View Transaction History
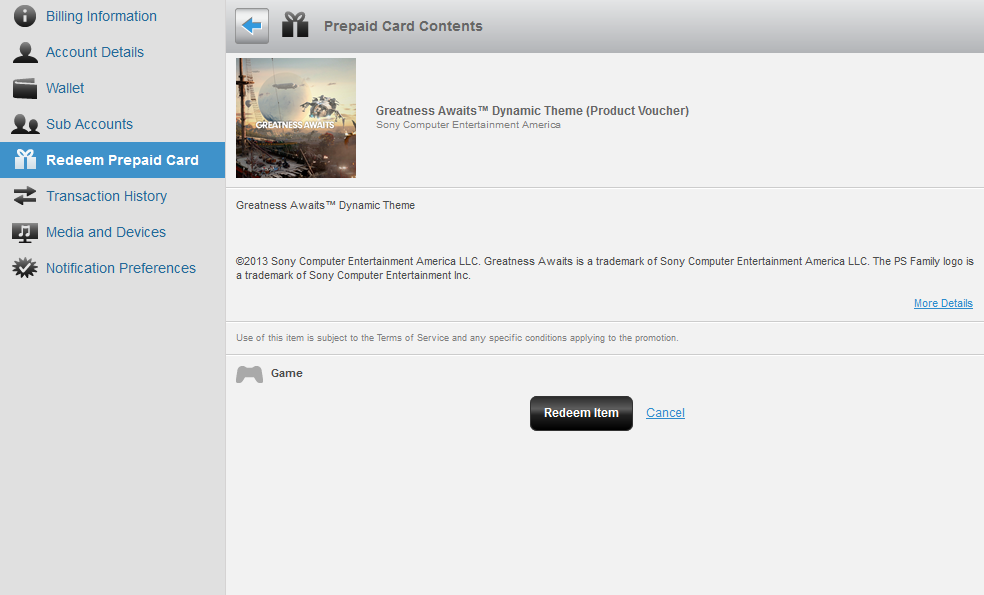This screenshot has height=595, width=984. point(106,196)
